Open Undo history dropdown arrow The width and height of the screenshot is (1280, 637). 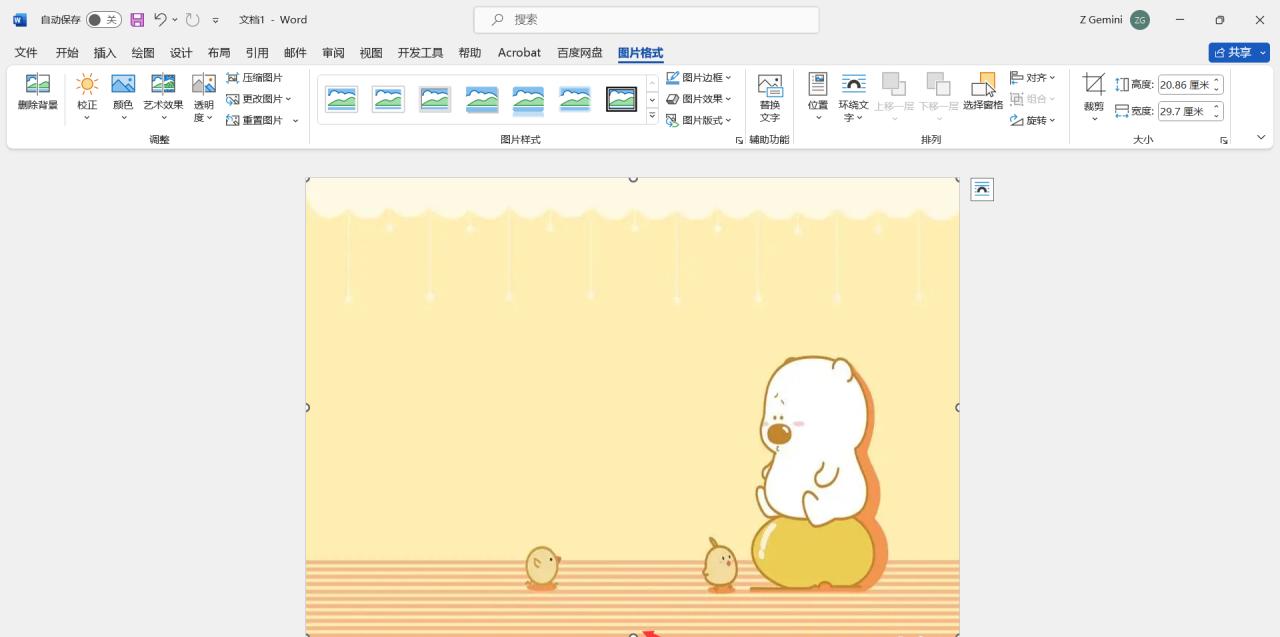click(x=175, y=20)
